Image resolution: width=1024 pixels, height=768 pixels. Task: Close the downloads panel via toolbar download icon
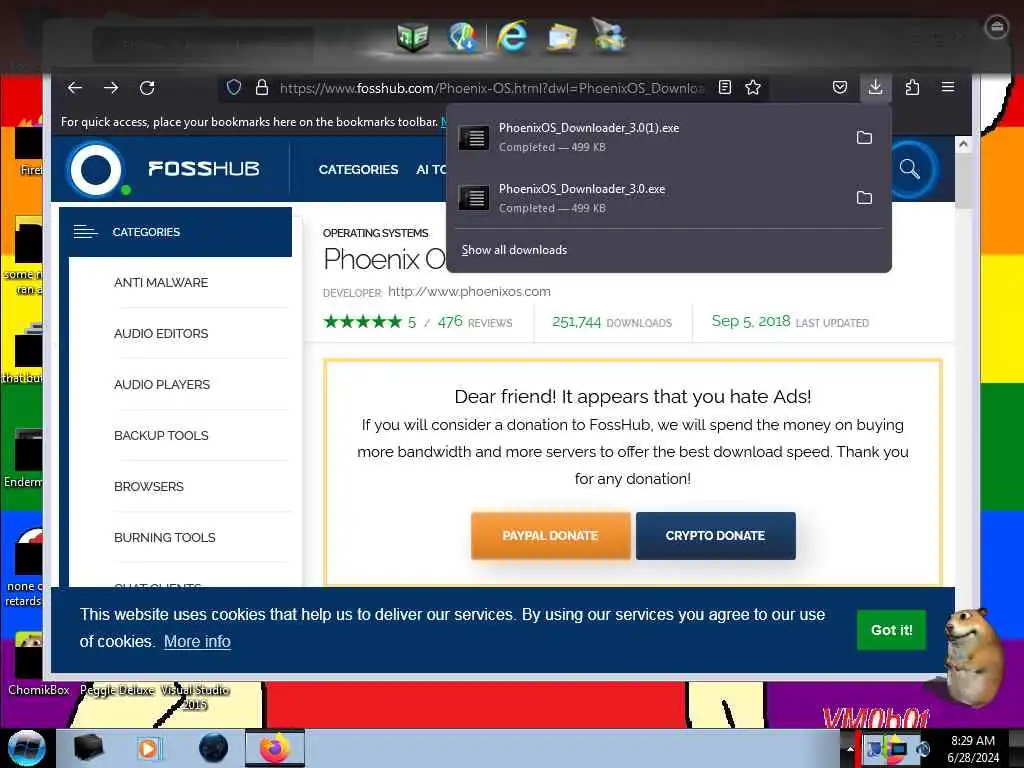[x=876, y=87]
